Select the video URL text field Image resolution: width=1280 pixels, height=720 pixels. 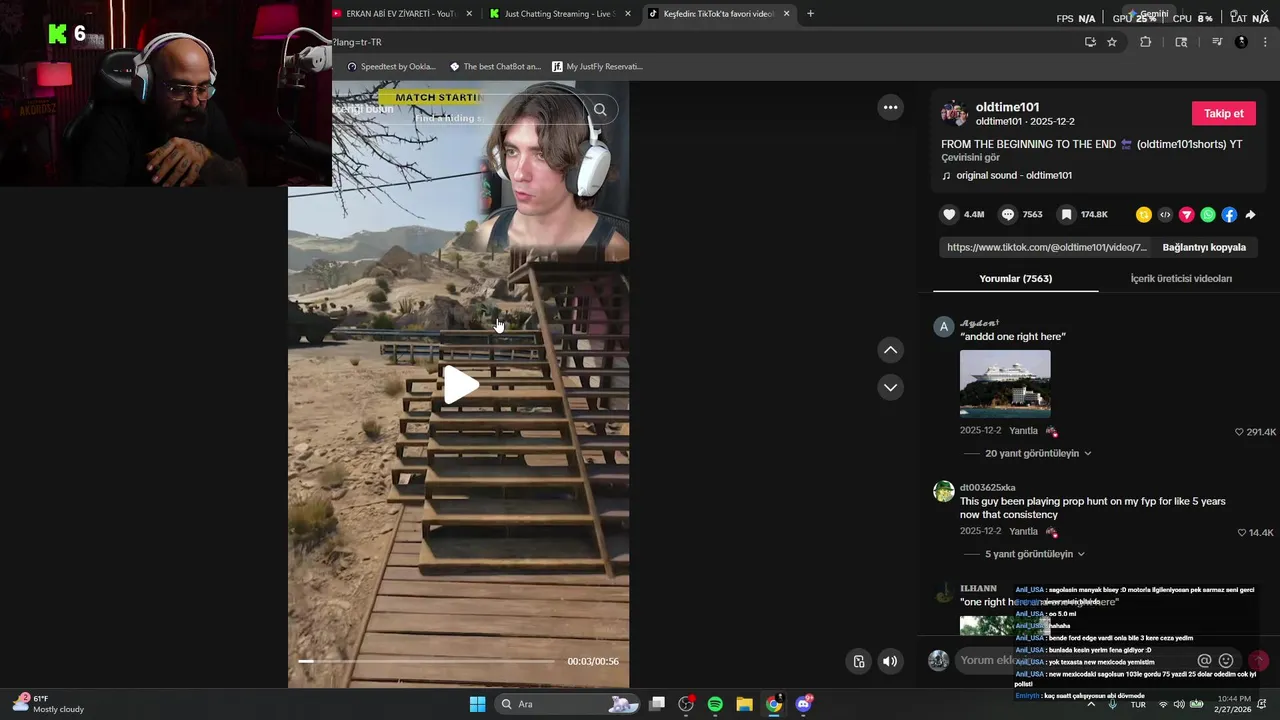tap(1046, 247)
